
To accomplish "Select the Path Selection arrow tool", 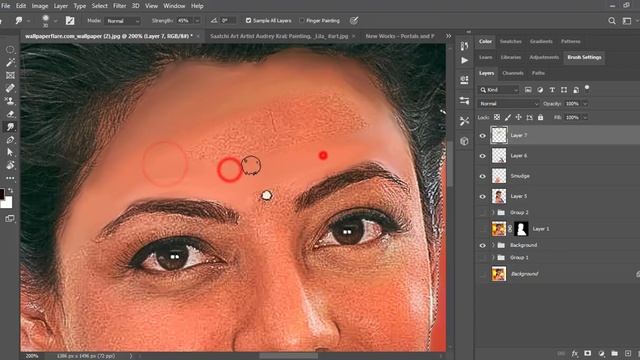I will pyautogui.click(x=10, y=153).
